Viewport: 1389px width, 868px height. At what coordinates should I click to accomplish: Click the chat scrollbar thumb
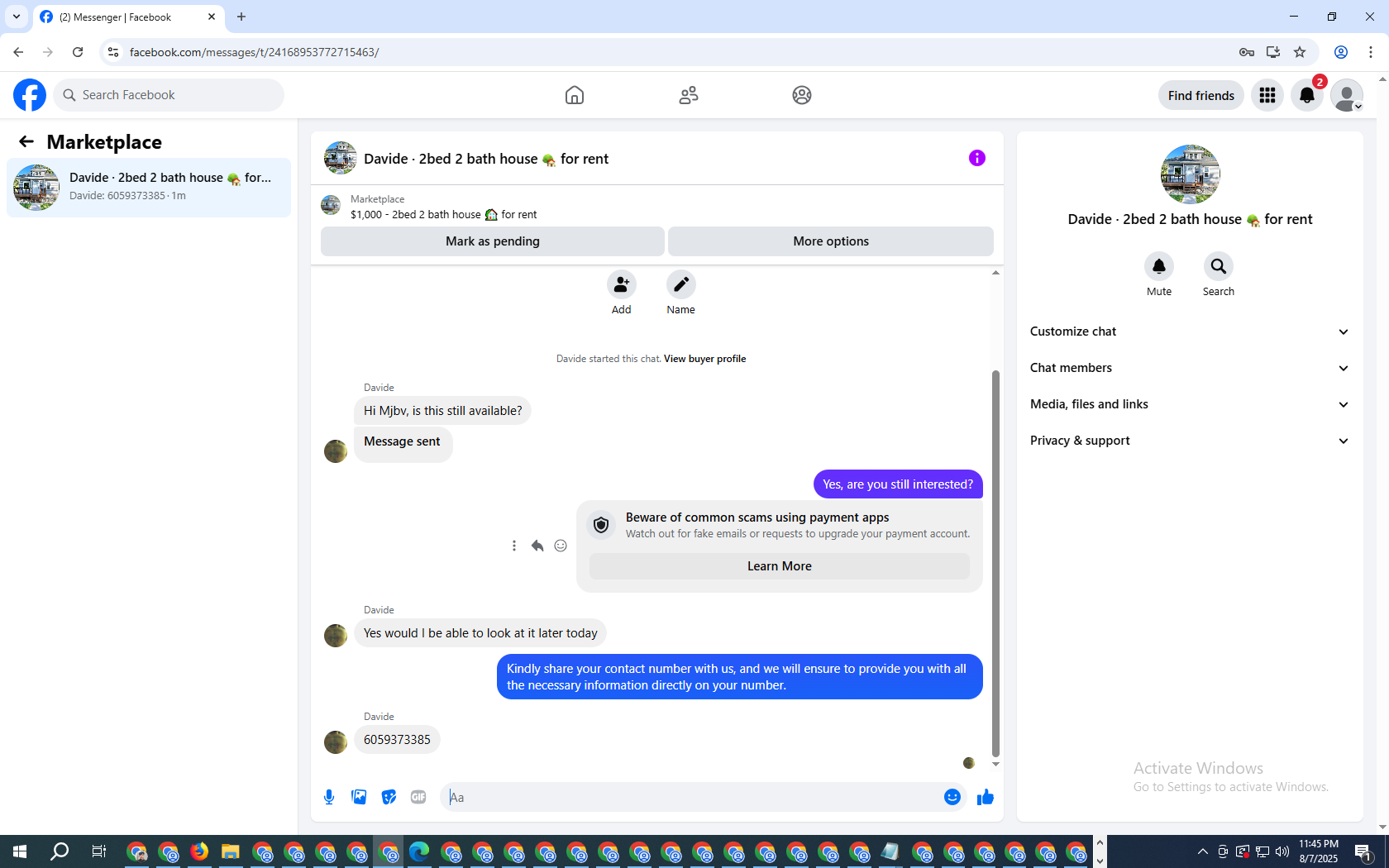(x=995, y=562)
